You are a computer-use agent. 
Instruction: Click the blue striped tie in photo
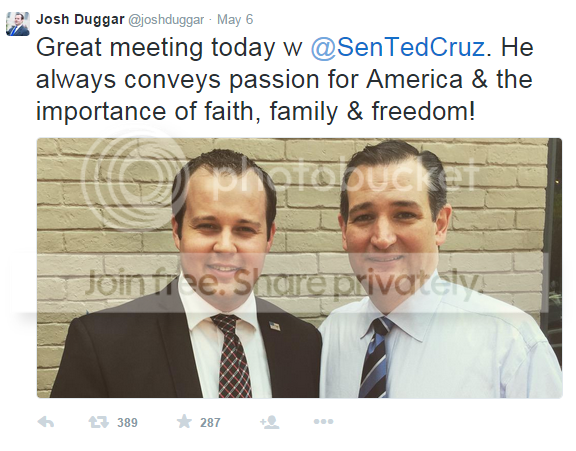[375, 358]
